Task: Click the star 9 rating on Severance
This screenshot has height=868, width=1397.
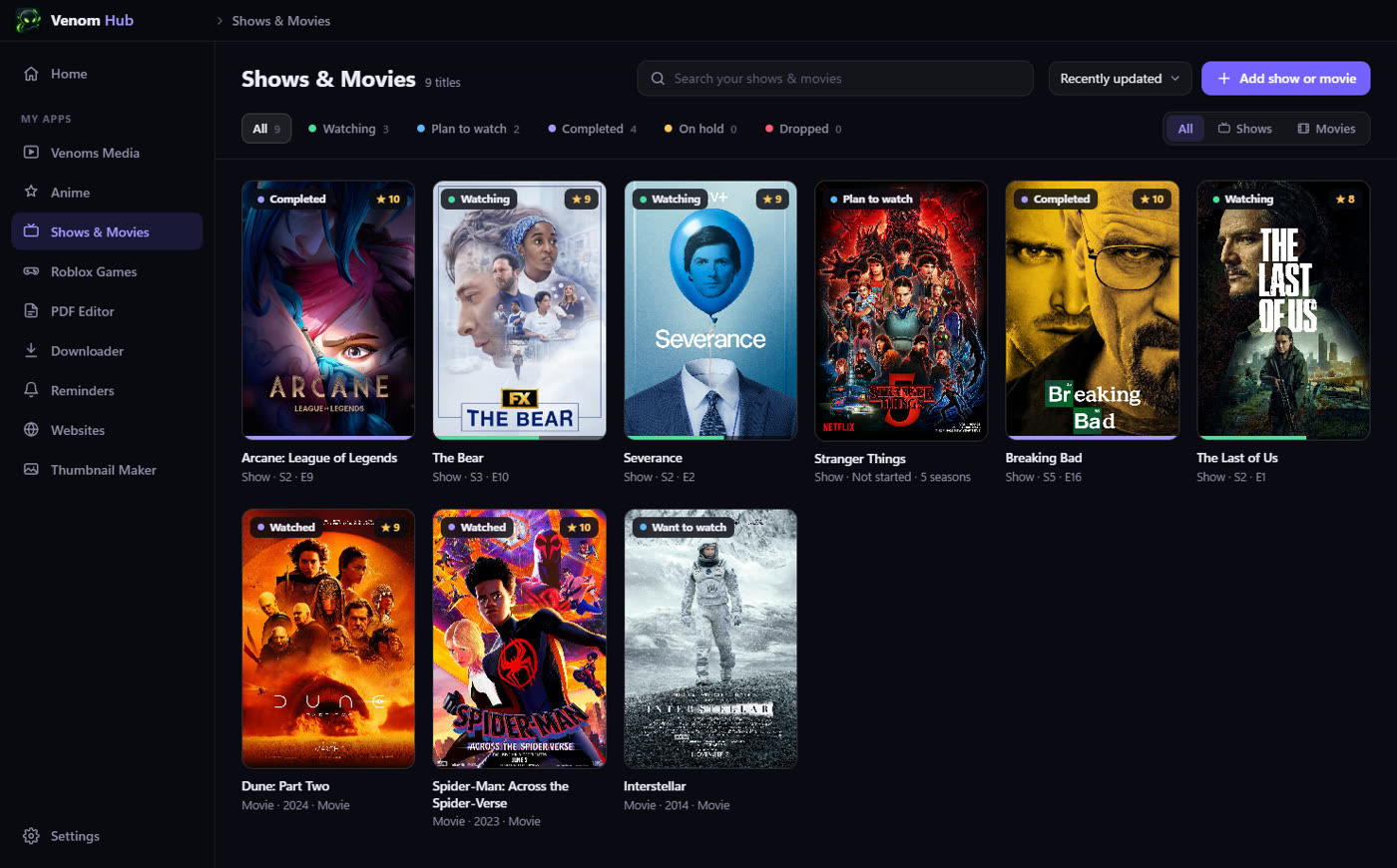Action: [x=772, y=200]
